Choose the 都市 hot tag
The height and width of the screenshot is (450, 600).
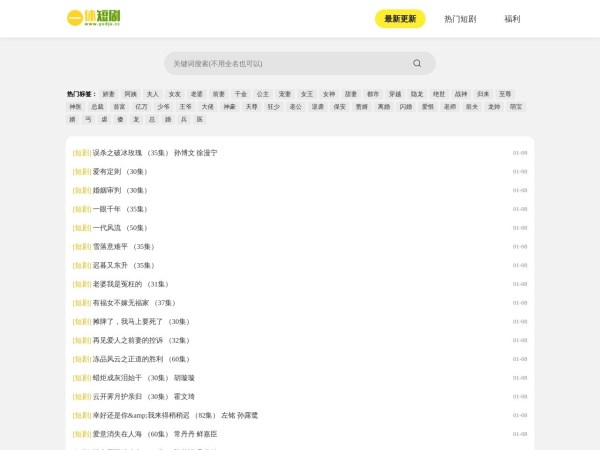[373, 93]
